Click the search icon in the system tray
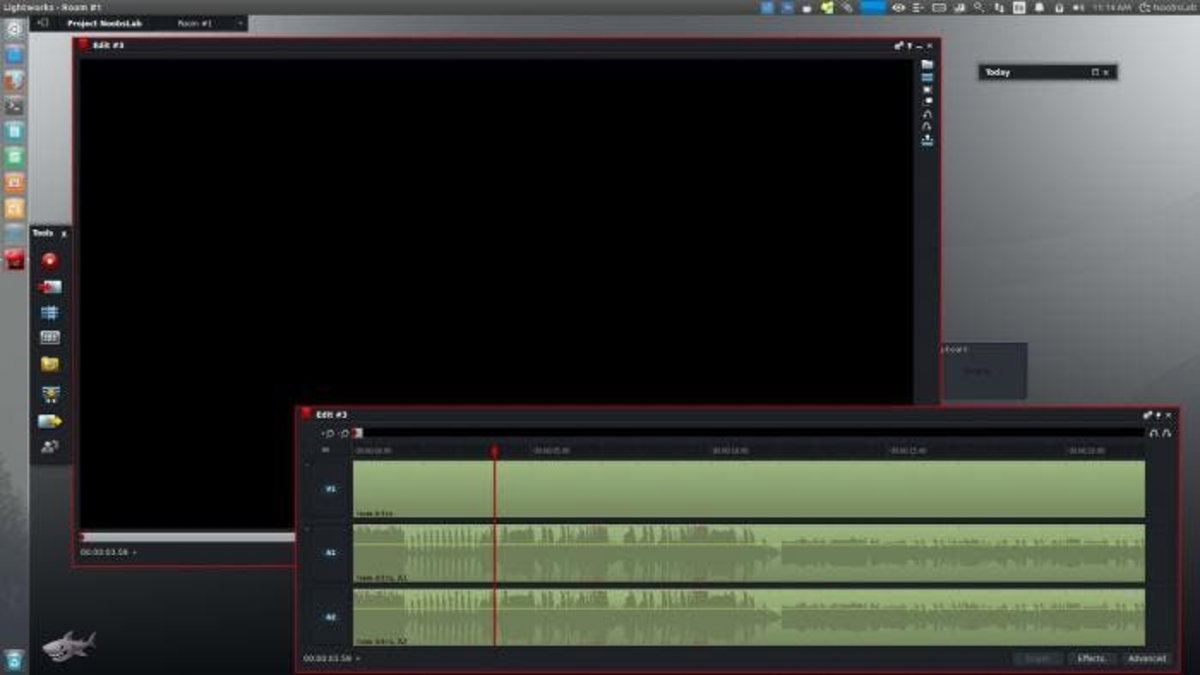This screenshot has width=1200, height=675. click(978, 7)
